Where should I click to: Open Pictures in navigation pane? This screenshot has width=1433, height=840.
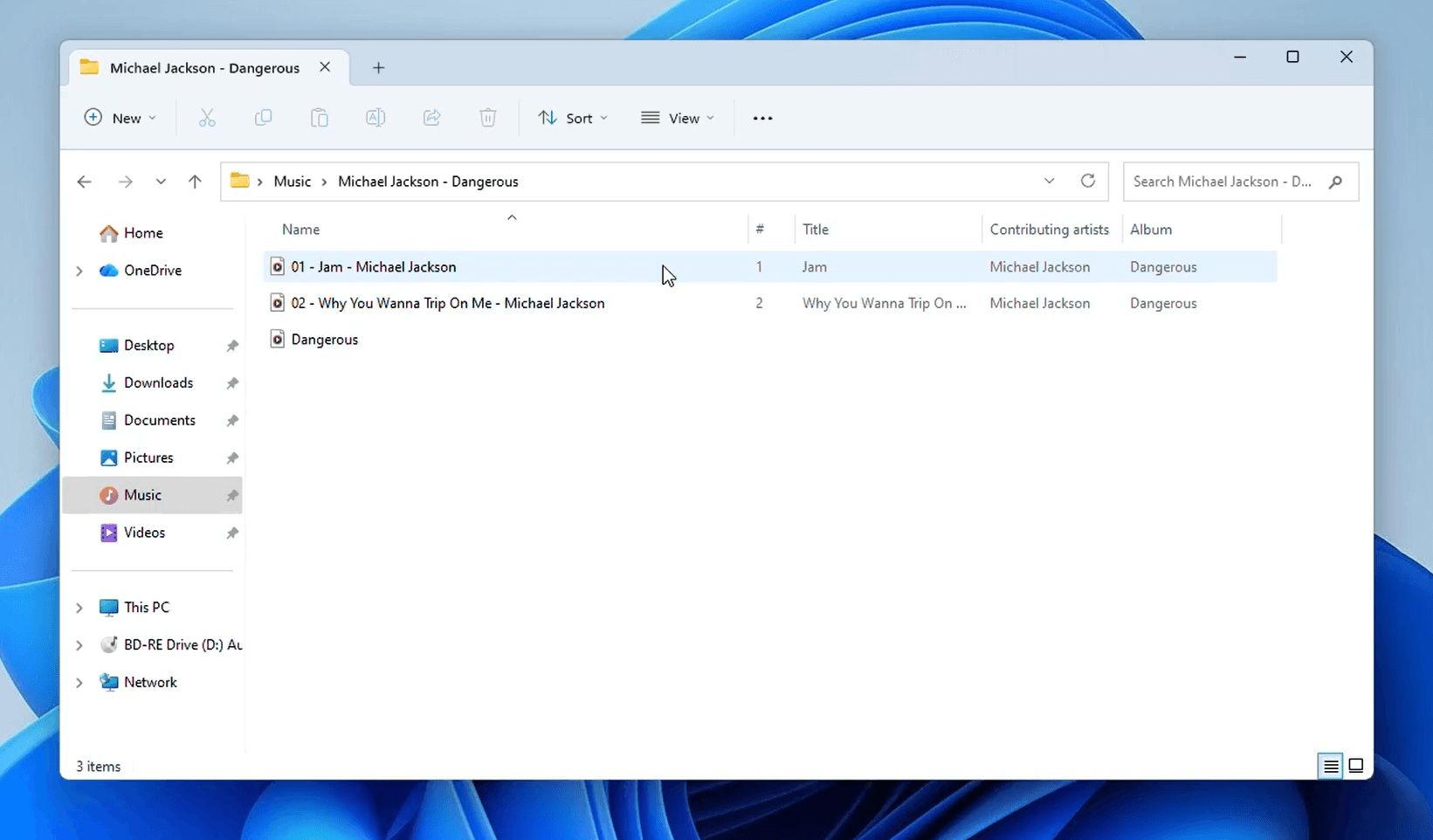(148, 458)
